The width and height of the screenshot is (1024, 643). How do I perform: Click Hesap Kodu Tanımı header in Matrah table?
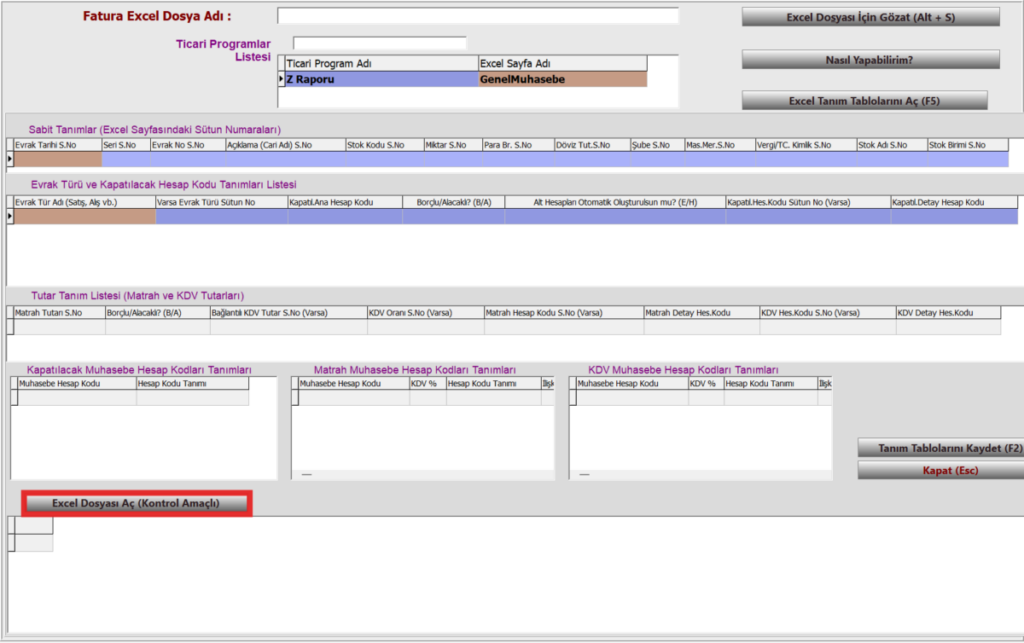click(494, 383)
